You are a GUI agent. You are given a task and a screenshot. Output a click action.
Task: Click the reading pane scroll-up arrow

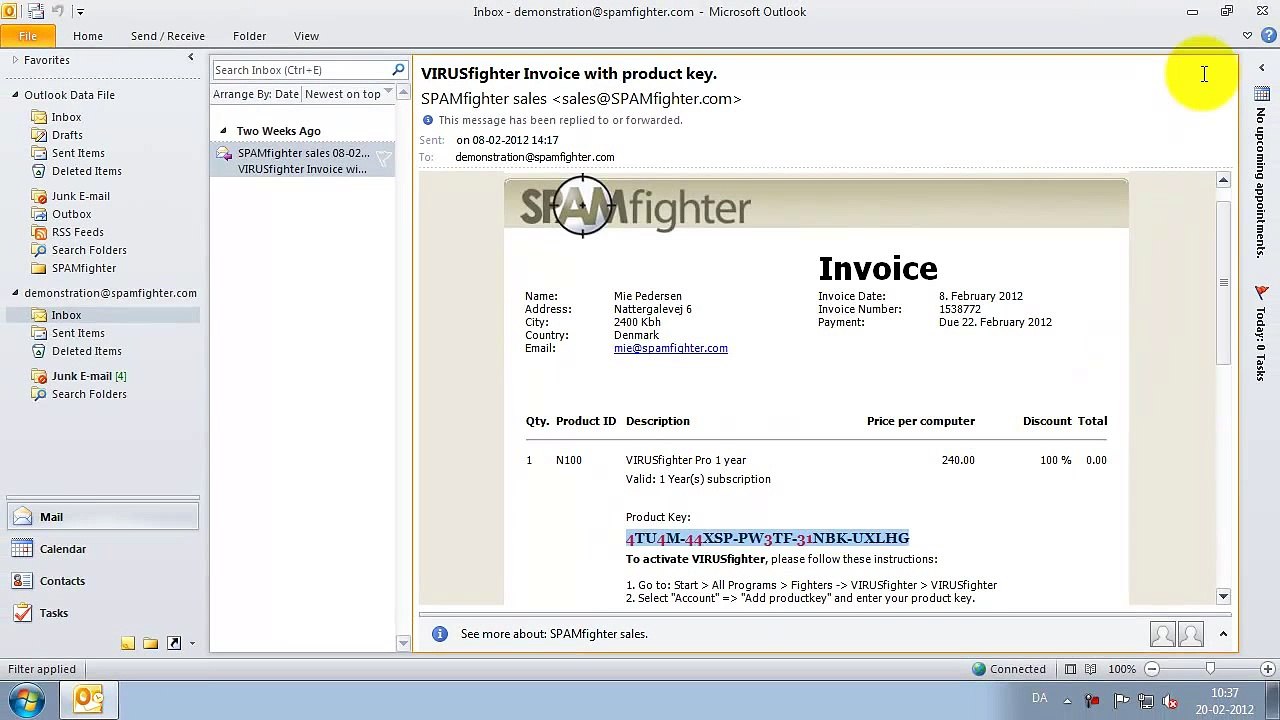point(1223,180)
